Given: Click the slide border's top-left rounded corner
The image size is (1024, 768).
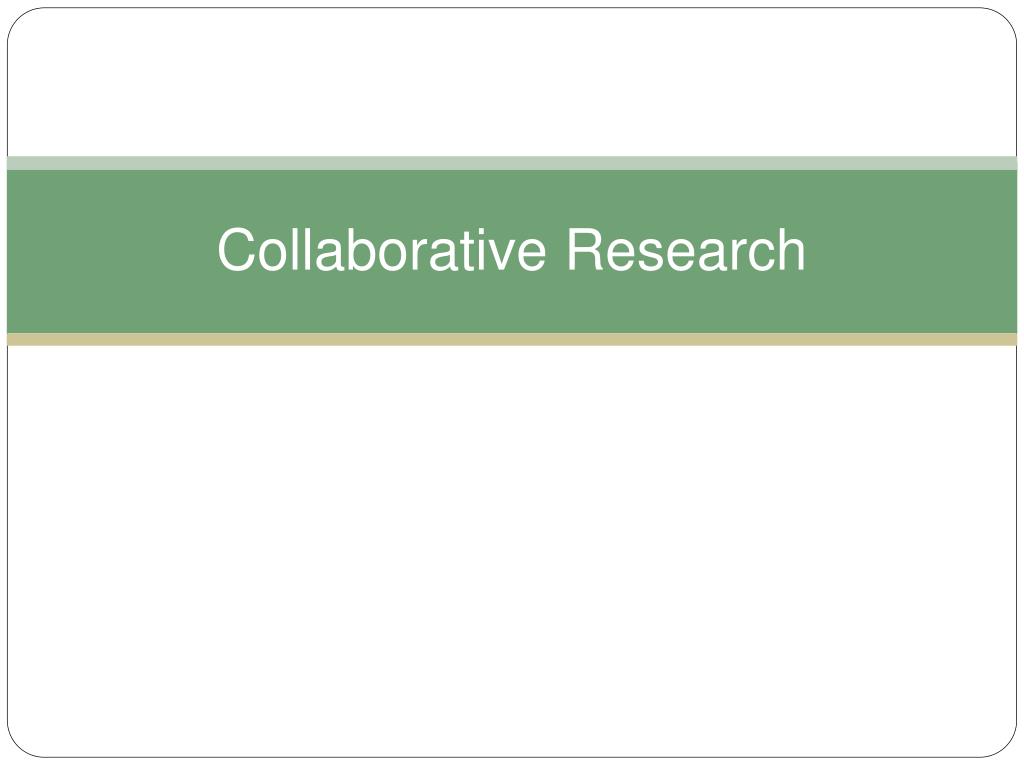Looking at the screenshot, I should click(18, 18).
